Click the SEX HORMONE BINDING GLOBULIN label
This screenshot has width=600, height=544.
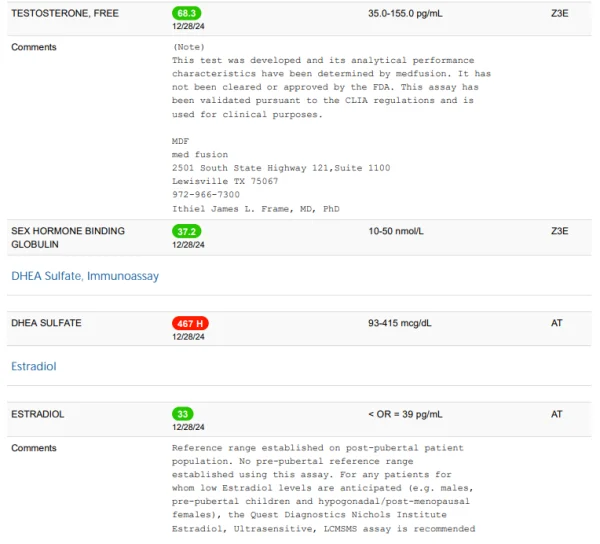(x=68, y=237)
